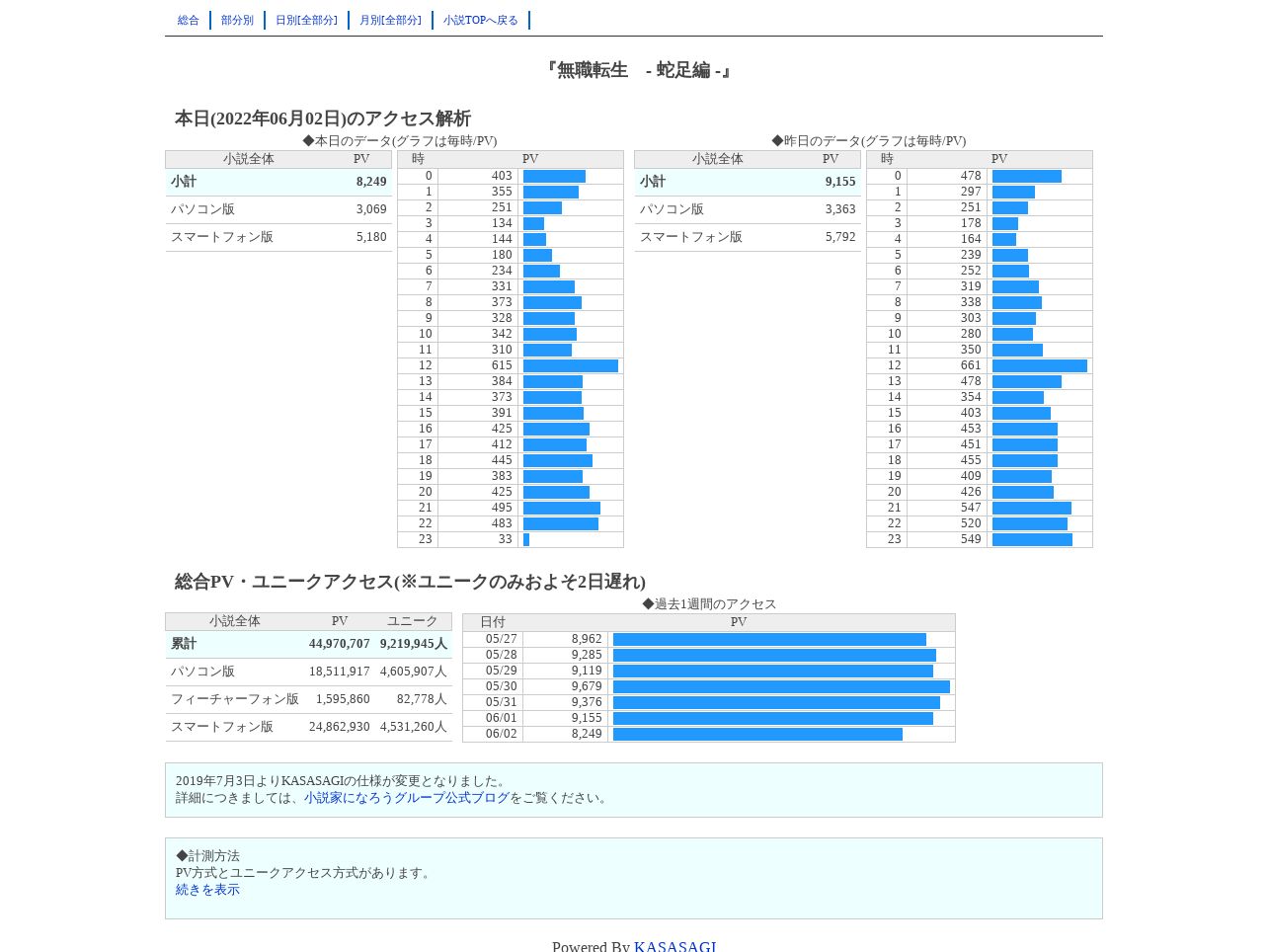This screenshot has width=1268, height=952.
Task: Select today's hour 23 PV bar
Action: click(526, 540)
